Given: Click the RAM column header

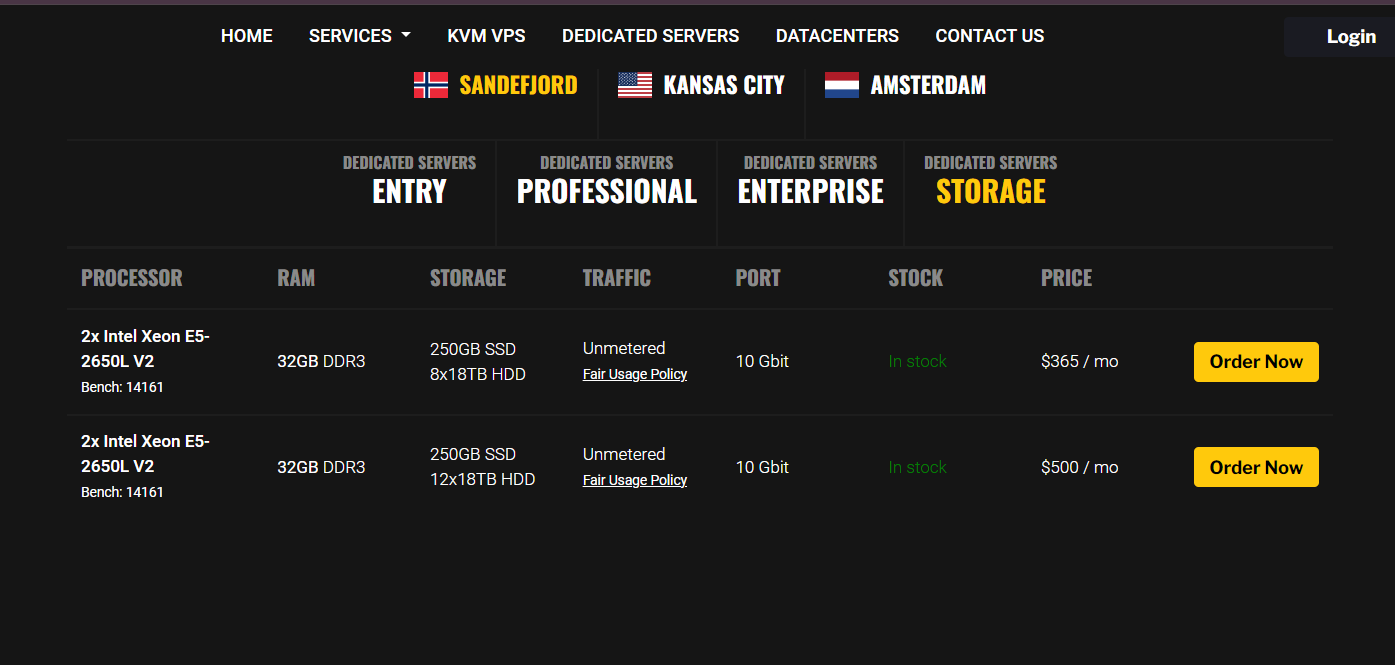Looking at the screenshot, I should (x=296, y=278).
